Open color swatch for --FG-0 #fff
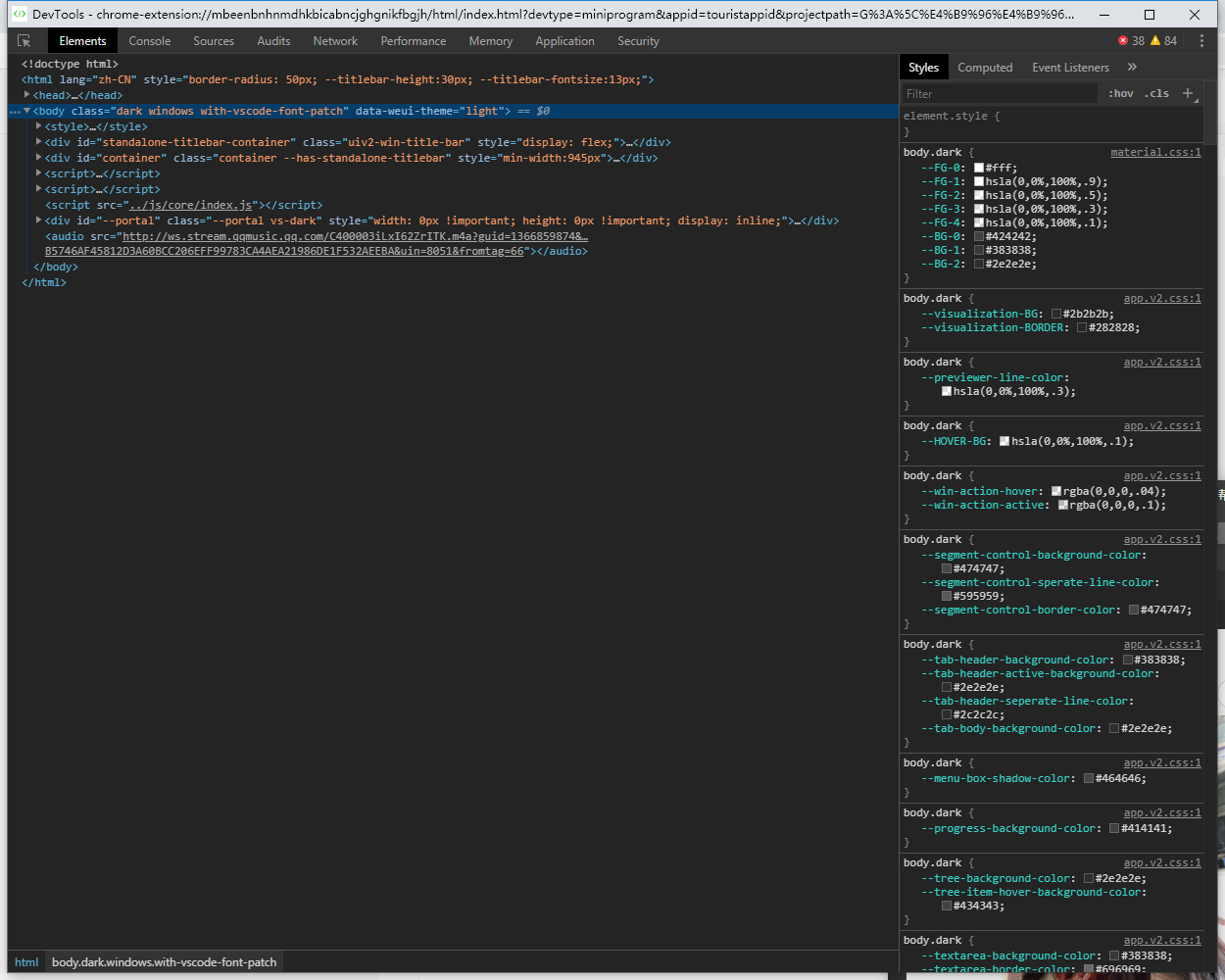Image resolution: width=1225 pixels, height=980 pixels. point(978,168)
